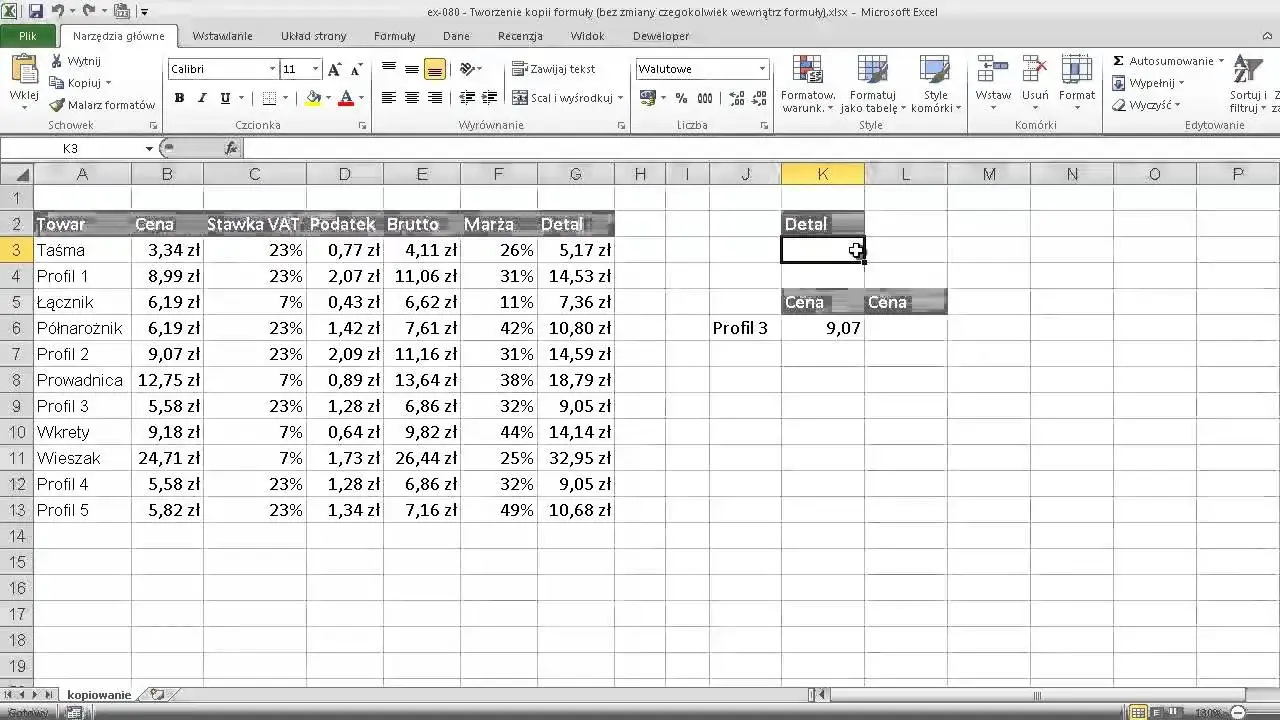Click the Wytnij (Cut) scissors icon
1280x720 pixels.
click(x=58, y=62)
